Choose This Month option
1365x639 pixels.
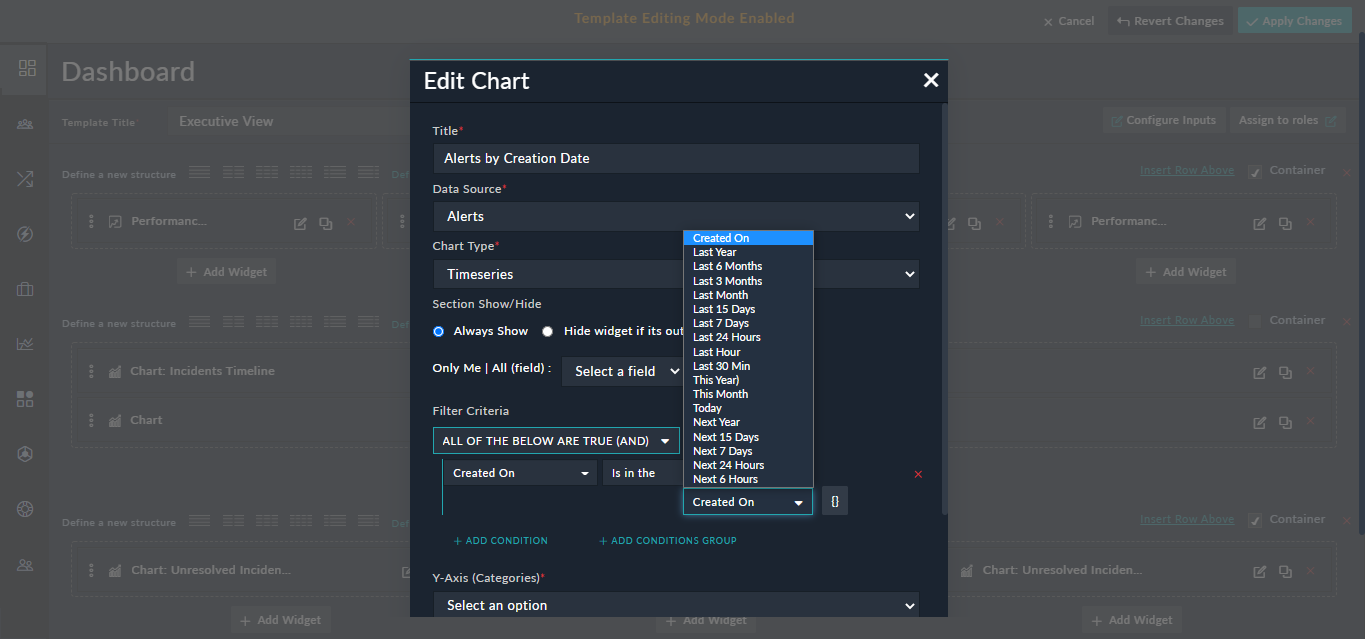point(748,394)
